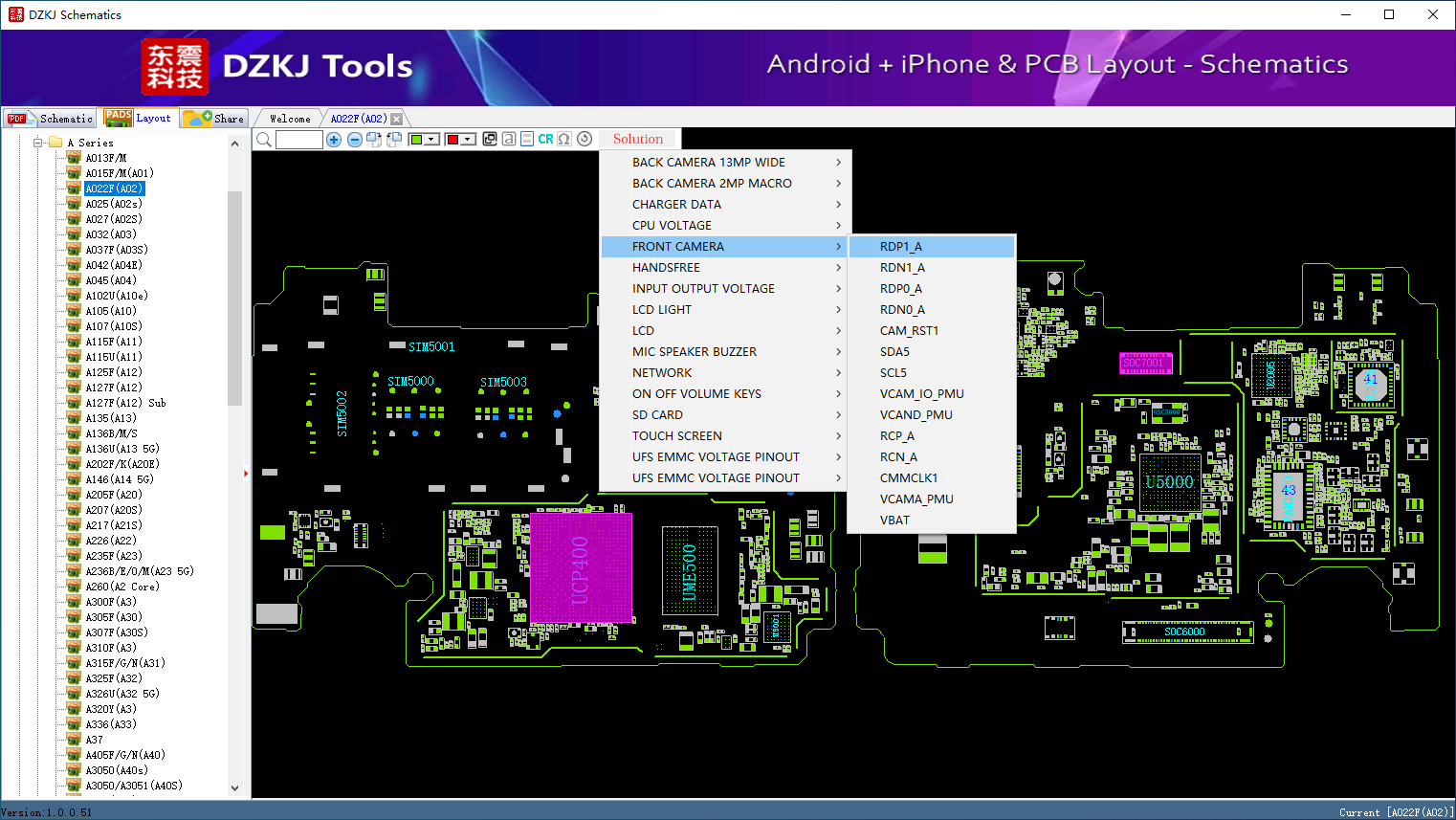Expand BACK CAMERA 13MP WIDE submenu arrow
Screen dimensions: 1456x820
click(x=839, y=163)
